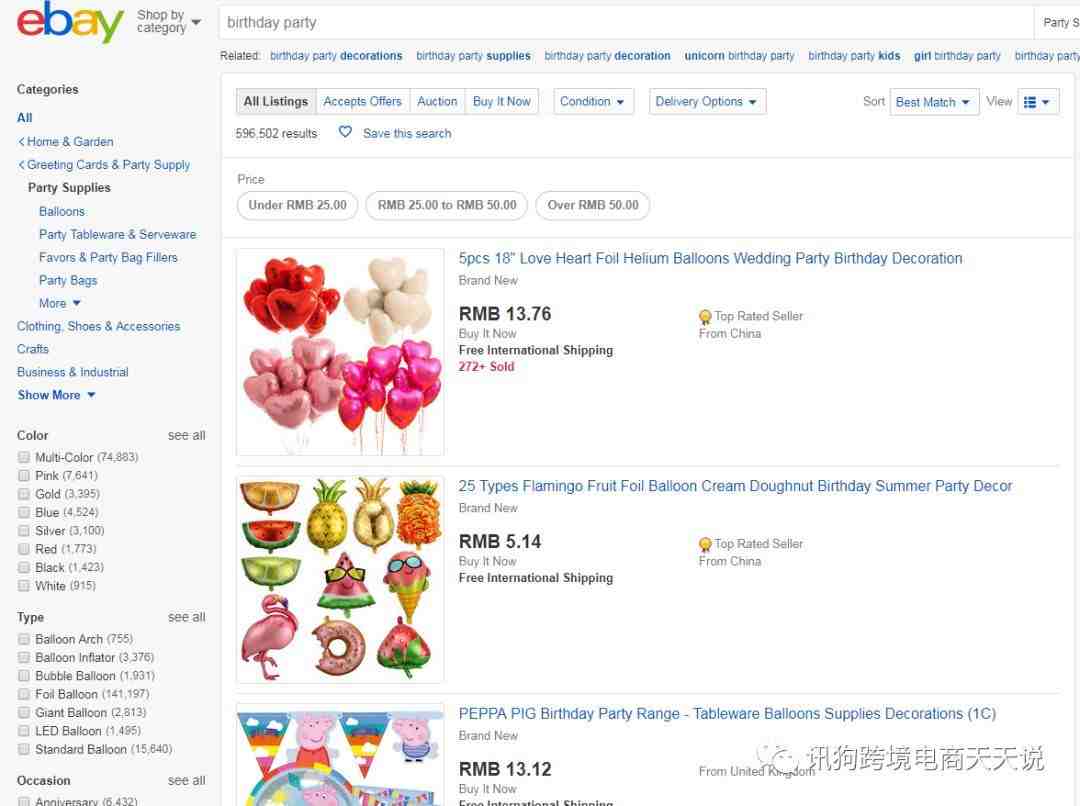Open the Best Match sort dropdown
This screenshot has height=806, width=1080.
pyautogui.click(x=933, y=102)
